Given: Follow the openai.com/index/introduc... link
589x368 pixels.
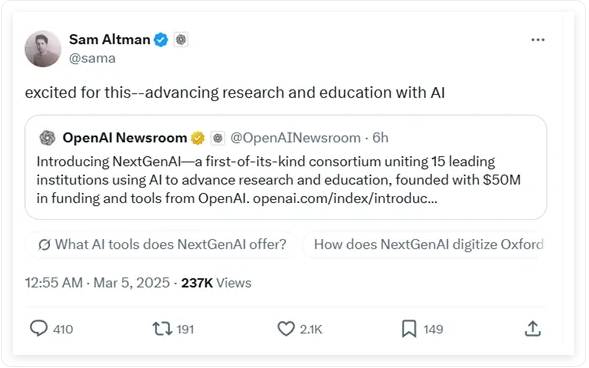Looking at the screenshot, I should (x=345, y=198).
